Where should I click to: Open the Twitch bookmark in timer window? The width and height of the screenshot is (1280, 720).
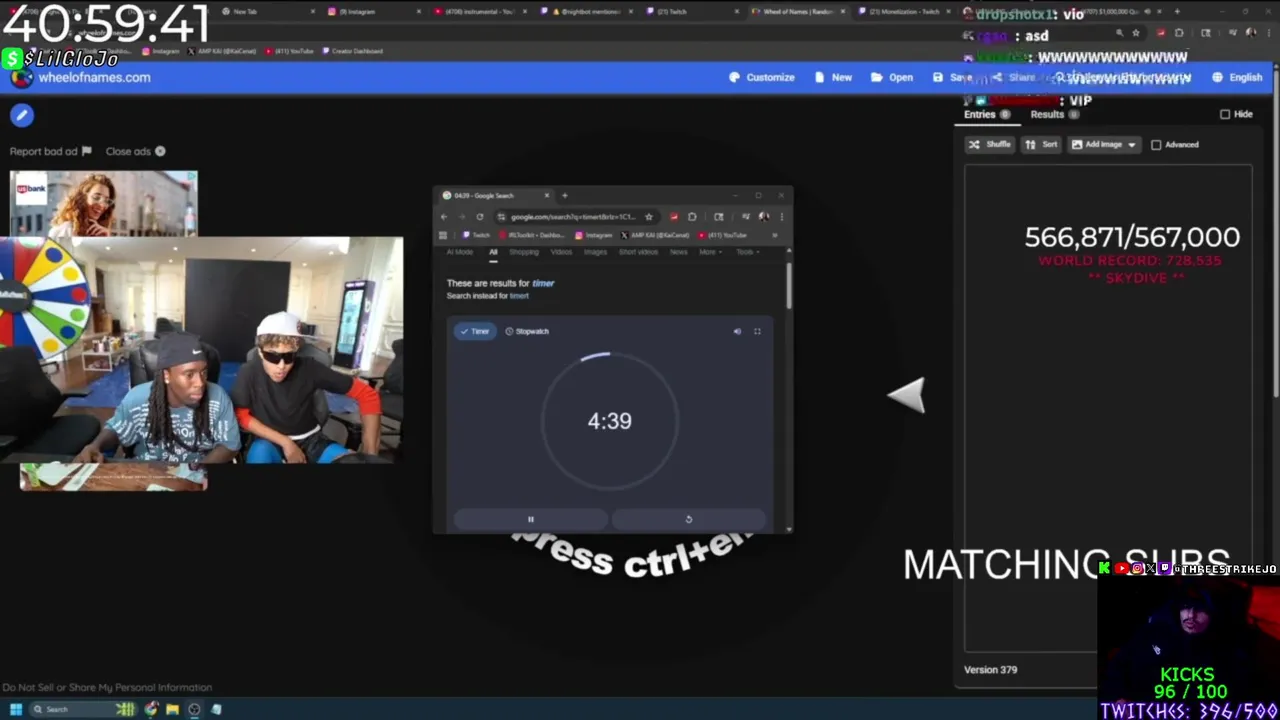point(476,235)
